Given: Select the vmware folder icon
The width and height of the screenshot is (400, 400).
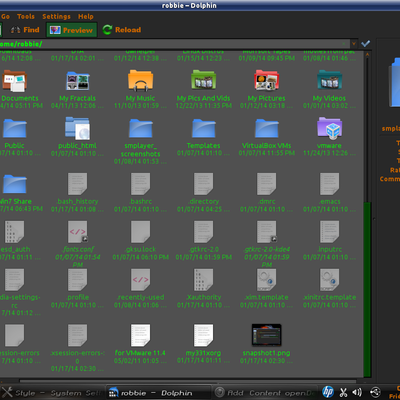Looking at the screenshot, I should (x=329, y=128).
